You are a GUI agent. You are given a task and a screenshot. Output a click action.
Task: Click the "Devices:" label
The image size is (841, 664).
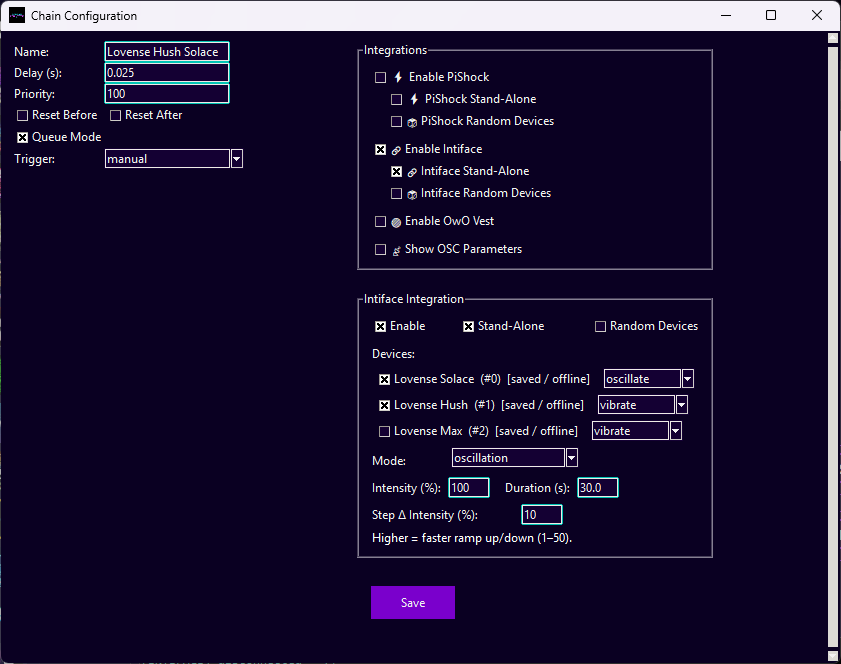(x=393, y=354)
